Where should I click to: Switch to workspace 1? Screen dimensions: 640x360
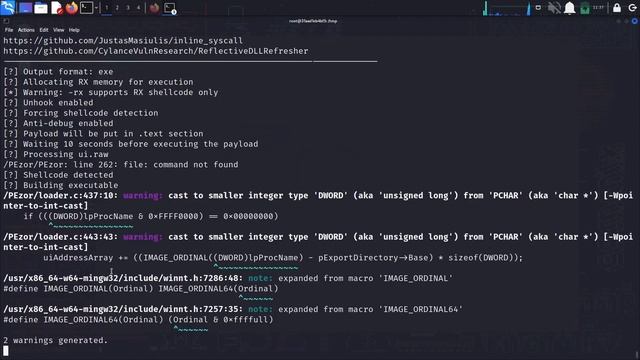tap(107, 8)
